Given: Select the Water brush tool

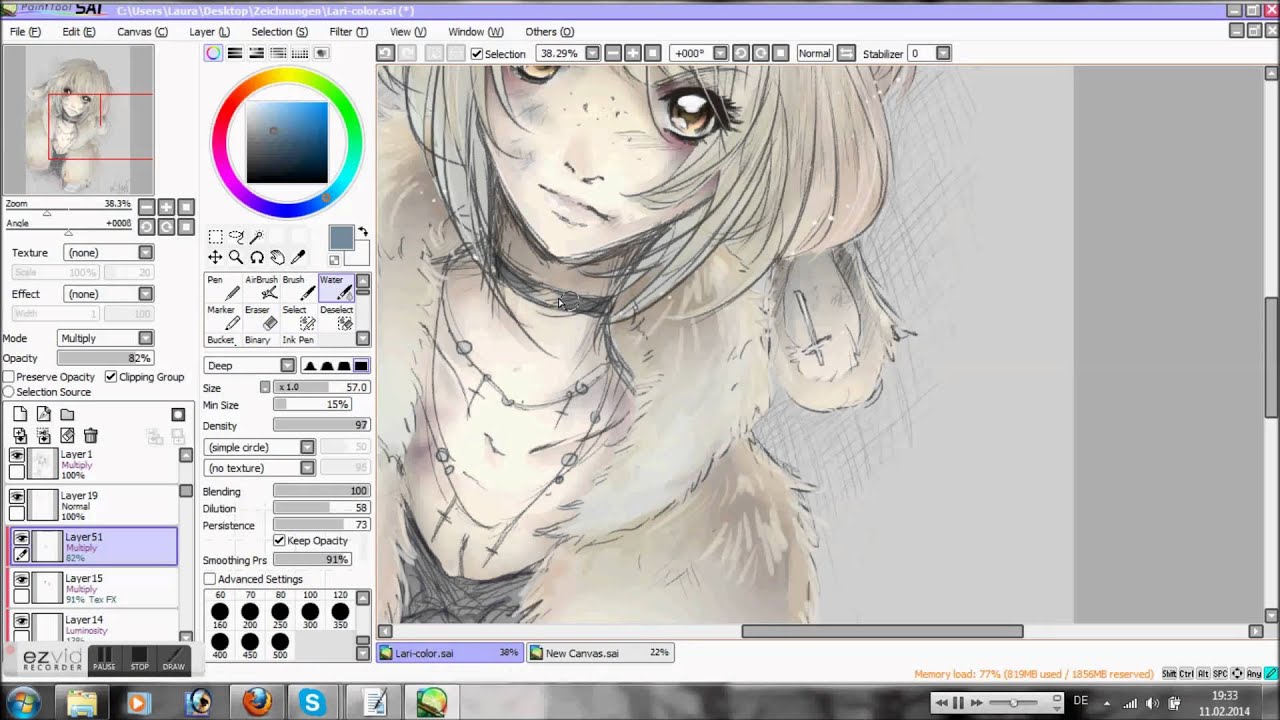Looking at the screenshot, I should click(336, 288).
